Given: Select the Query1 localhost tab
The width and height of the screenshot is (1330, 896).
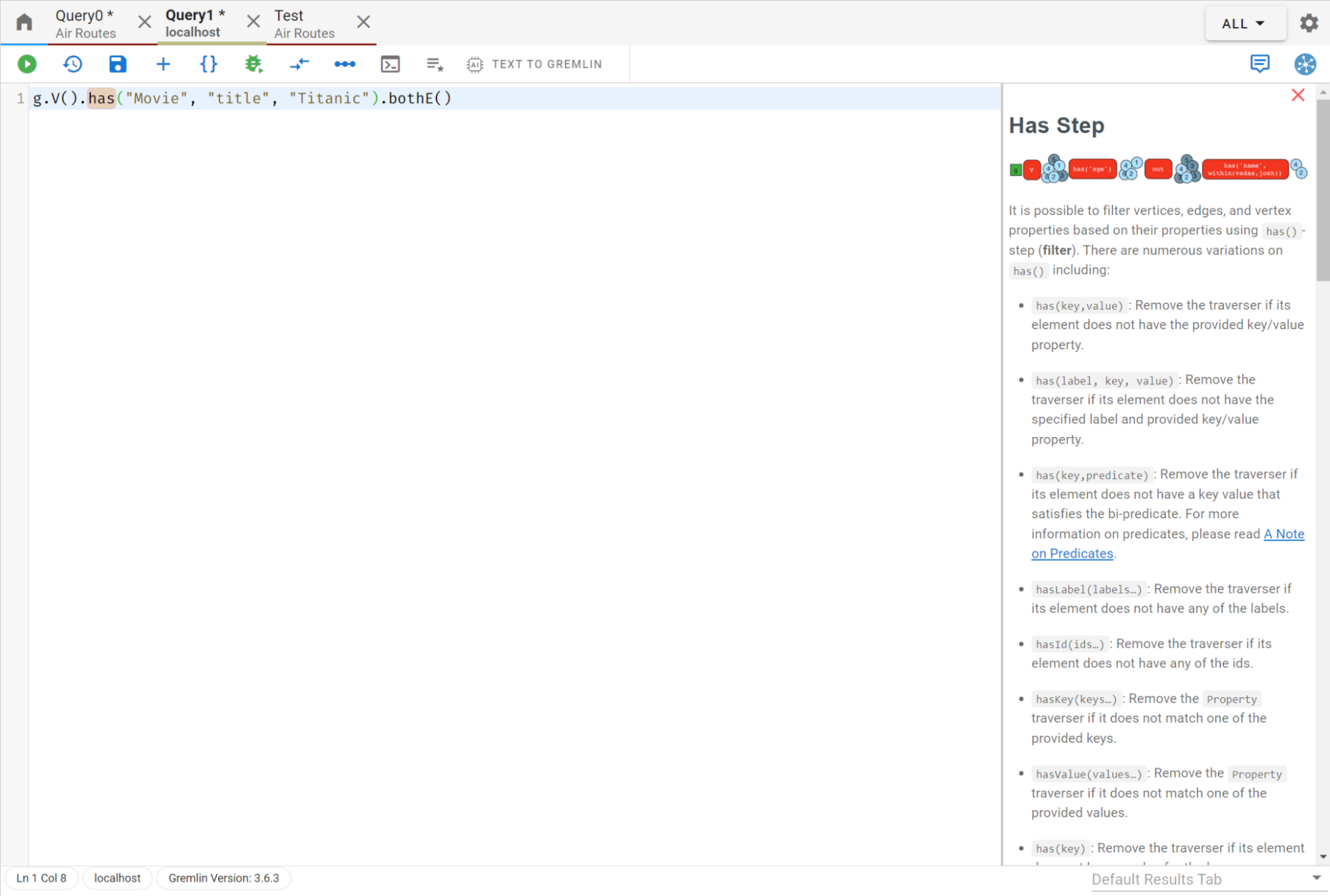Looking at the screenshot, I should 194,23.
